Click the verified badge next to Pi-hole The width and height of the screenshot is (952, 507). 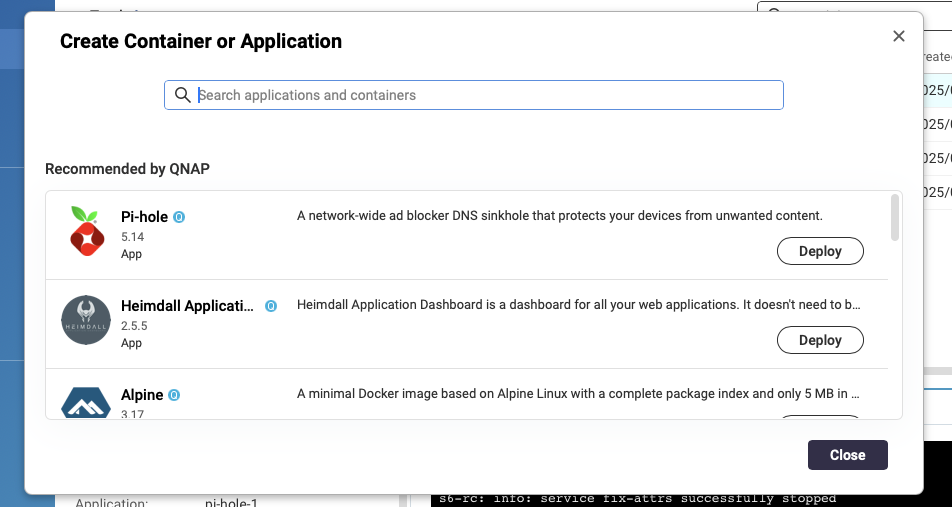pyautogui.click(x=180, y=217)
